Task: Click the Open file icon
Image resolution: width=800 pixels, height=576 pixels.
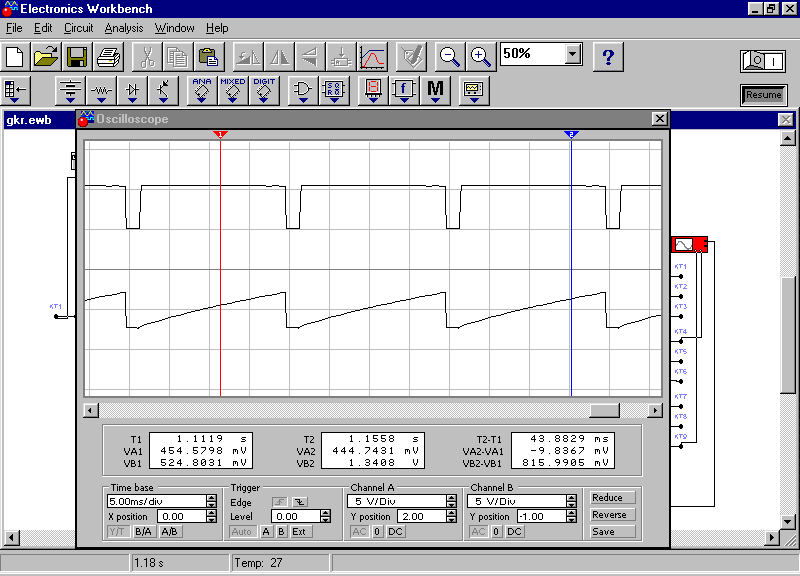Action: click(x=47, y=56)
